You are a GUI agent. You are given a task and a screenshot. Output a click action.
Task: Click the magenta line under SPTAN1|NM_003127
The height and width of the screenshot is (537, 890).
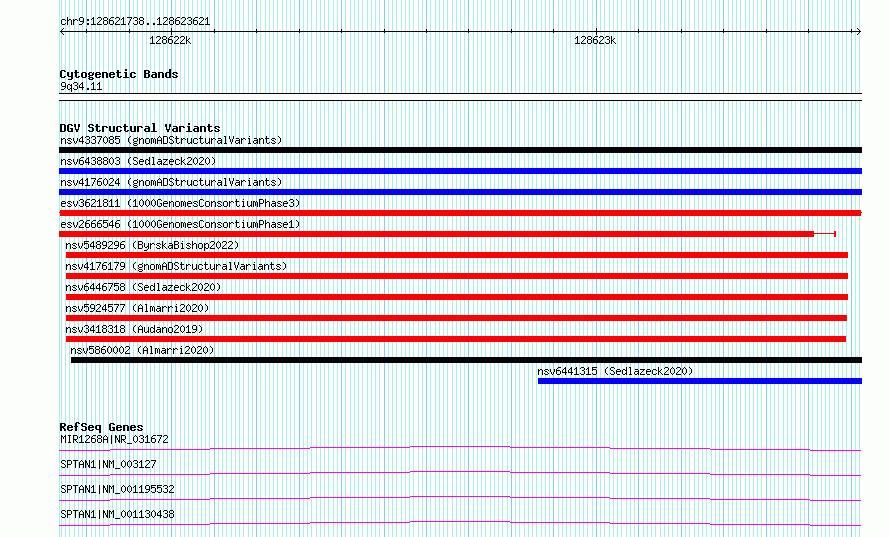[460, 473]
